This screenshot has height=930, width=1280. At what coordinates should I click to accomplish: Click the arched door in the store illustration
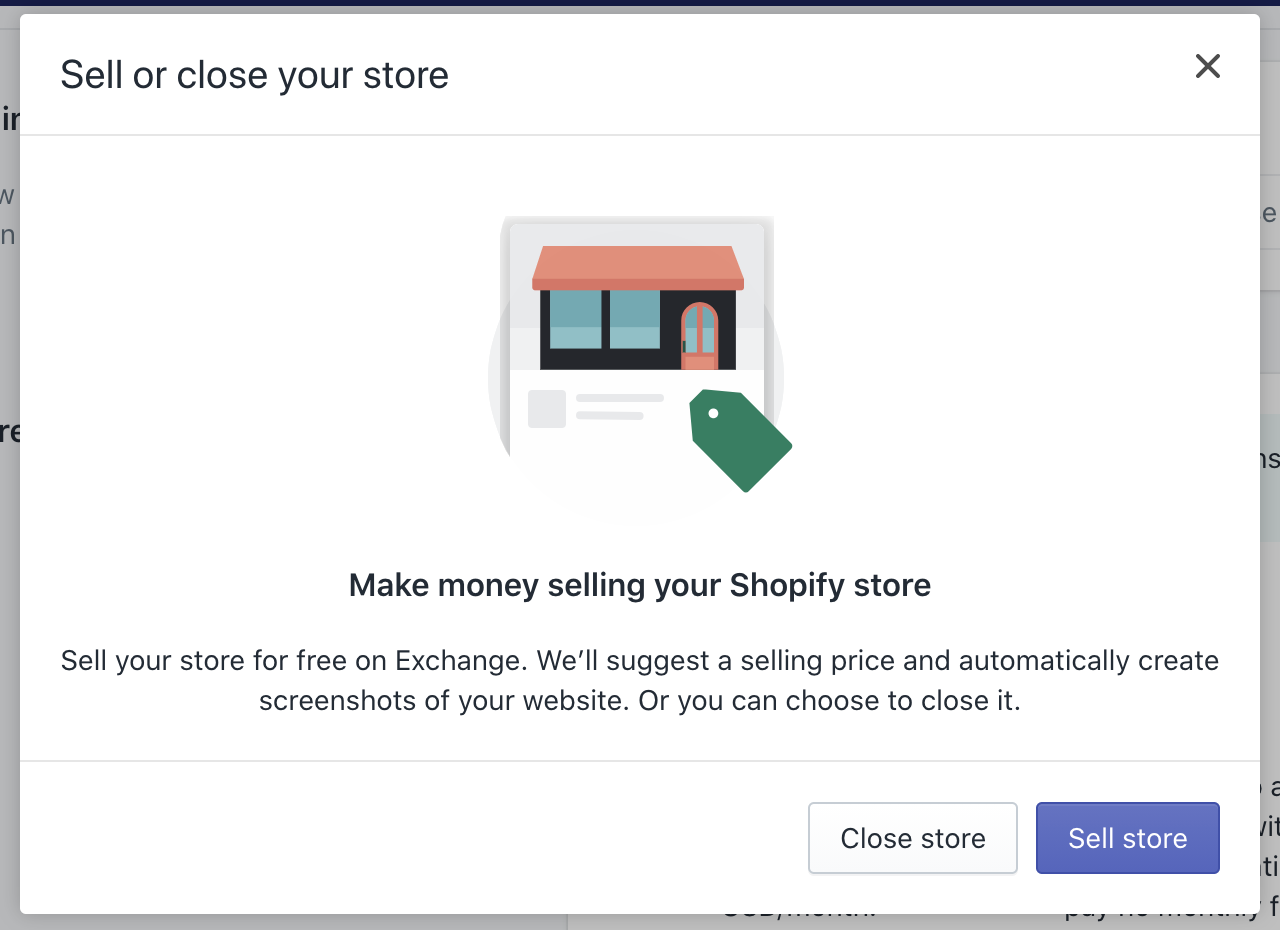tap(699, 336)
